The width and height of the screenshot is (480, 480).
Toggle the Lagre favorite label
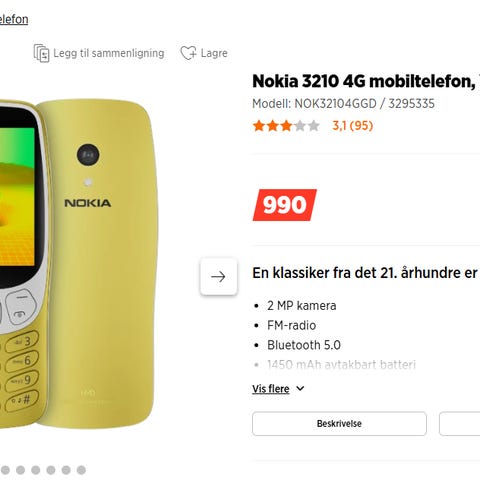click(x=214, y=53)
